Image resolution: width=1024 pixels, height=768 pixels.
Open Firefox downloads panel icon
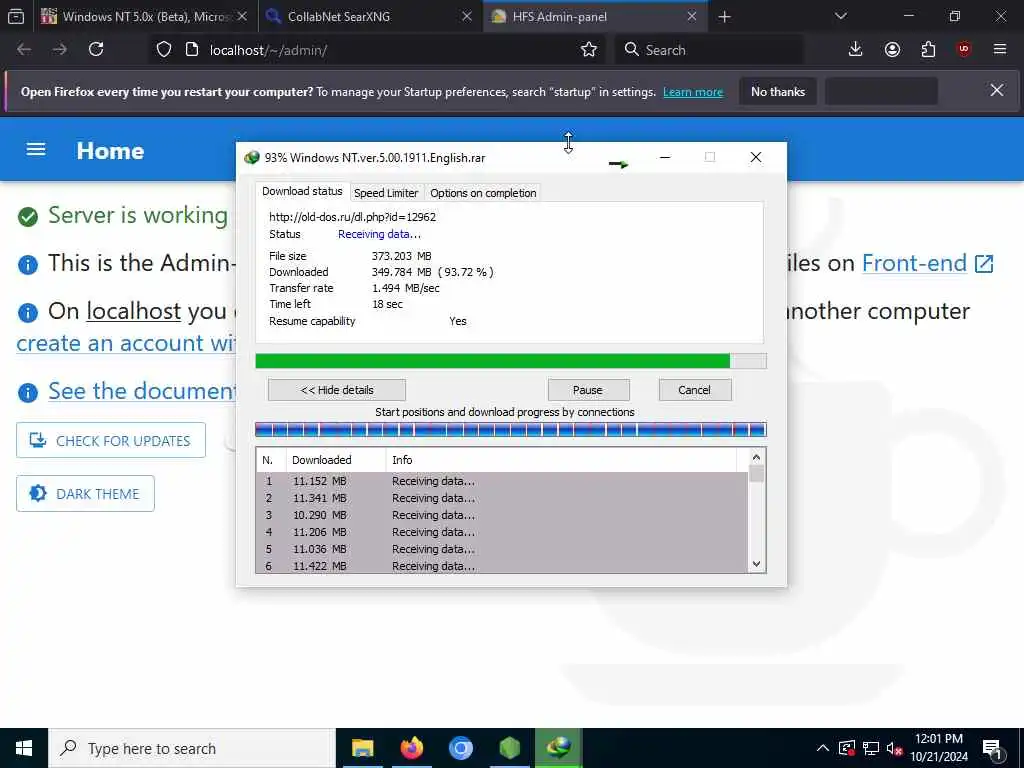(x=855, y=50)
